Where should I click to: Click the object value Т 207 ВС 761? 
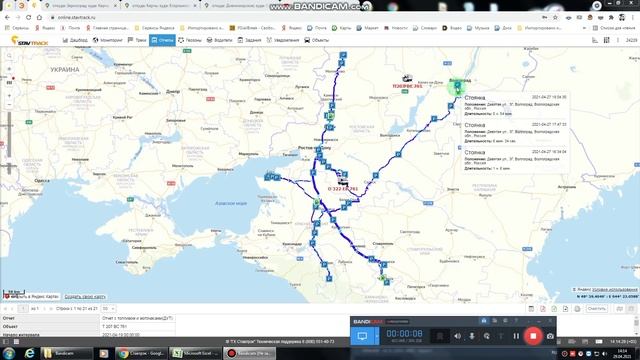(115, 327)
